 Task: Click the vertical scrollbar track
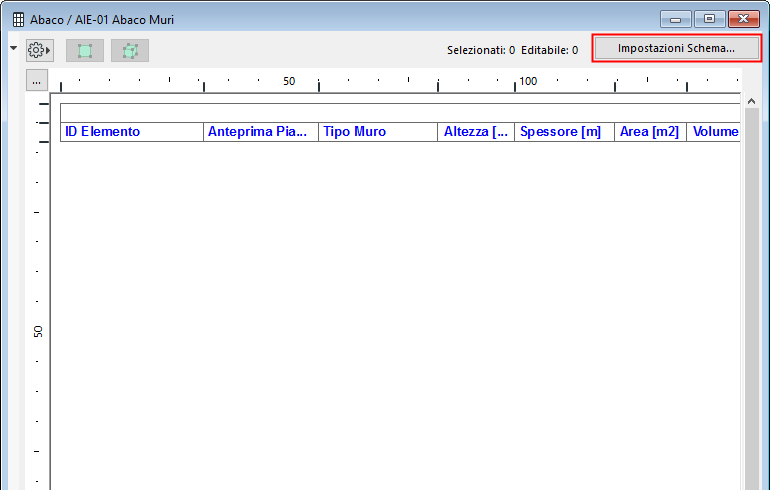(x=752, y=299)
